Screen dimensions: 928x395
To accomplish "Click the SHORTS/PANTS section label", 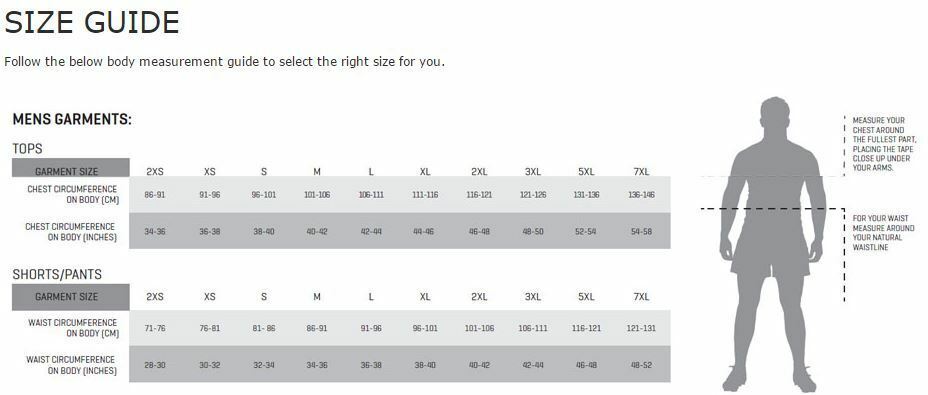I will pyautogui.click(x=57, y=275).
